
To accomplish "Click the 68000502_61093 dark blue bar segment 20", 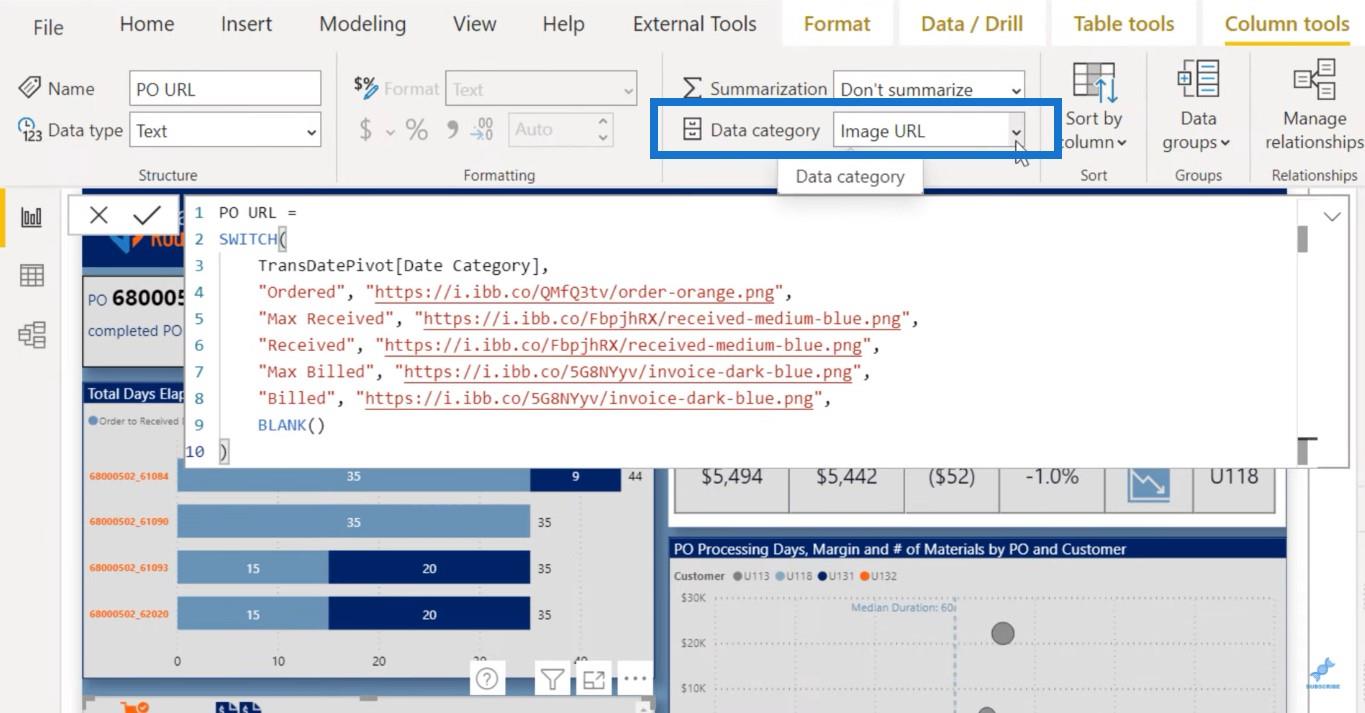I will 429,568.
